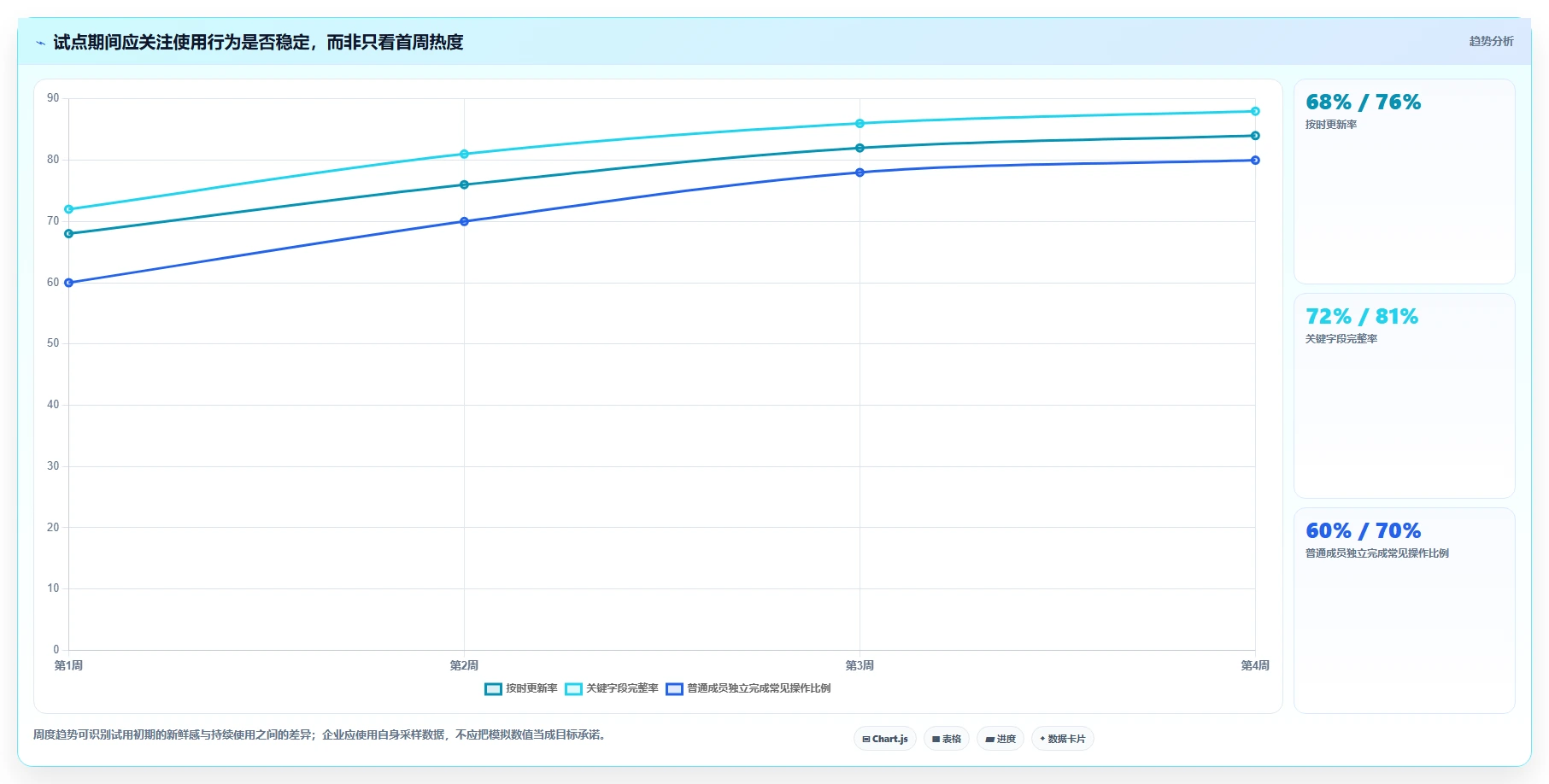The height and width of the screenshot is (784, 1549).
Task: Click the 第3周 x-axis label
Action: click(x=860, y=665)
